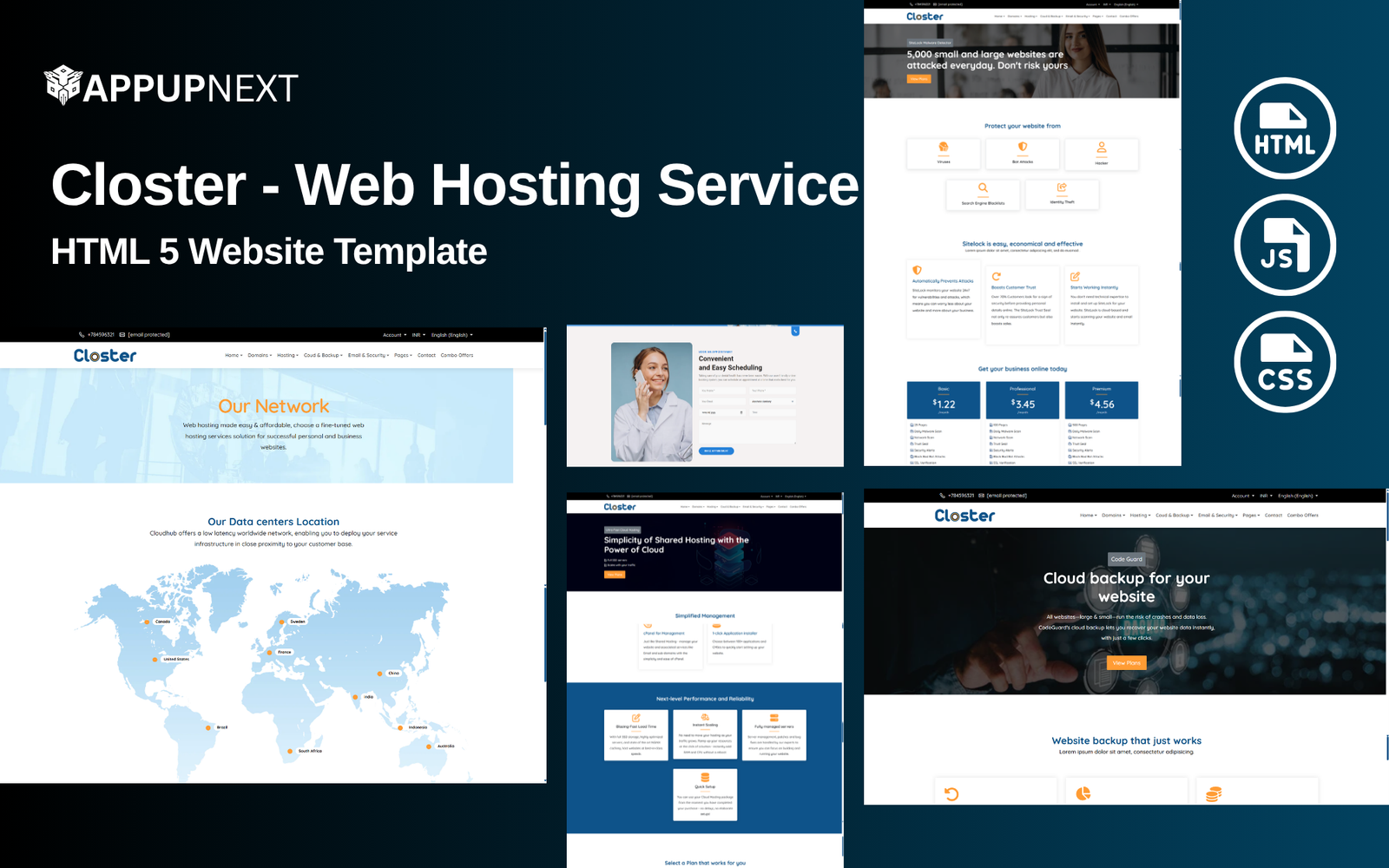Click the Closter logo on Our Network page
Viewport: 1389px width, 868px height.
tap(105, 356)
